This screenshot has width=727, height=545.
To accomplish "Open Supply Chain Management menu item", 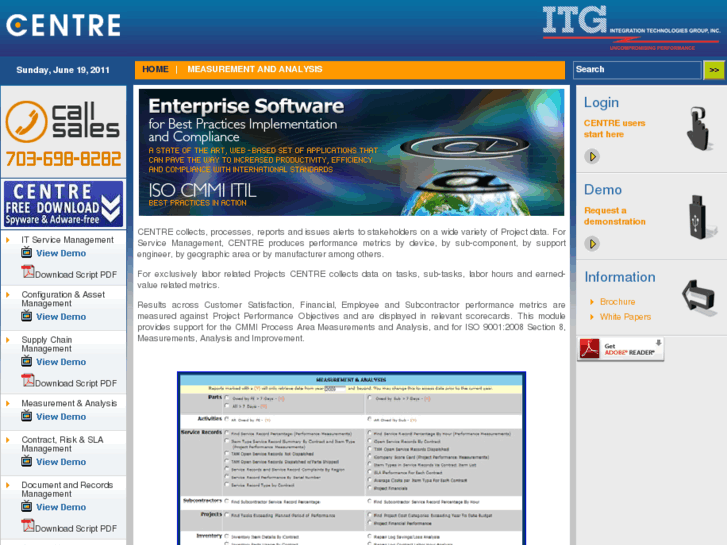I will [47, 344].
